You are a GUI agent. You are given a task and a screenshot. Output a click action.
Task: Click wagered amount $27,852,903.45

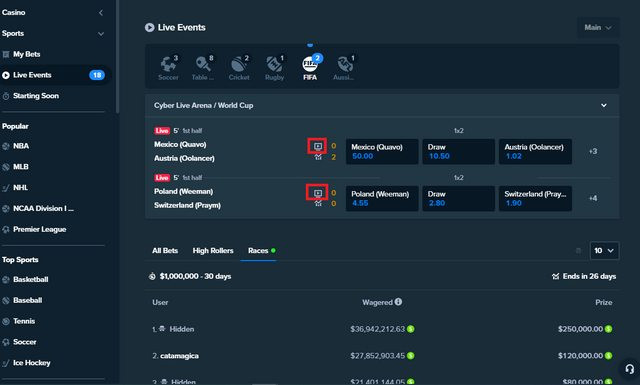click(x=378, y=356)
